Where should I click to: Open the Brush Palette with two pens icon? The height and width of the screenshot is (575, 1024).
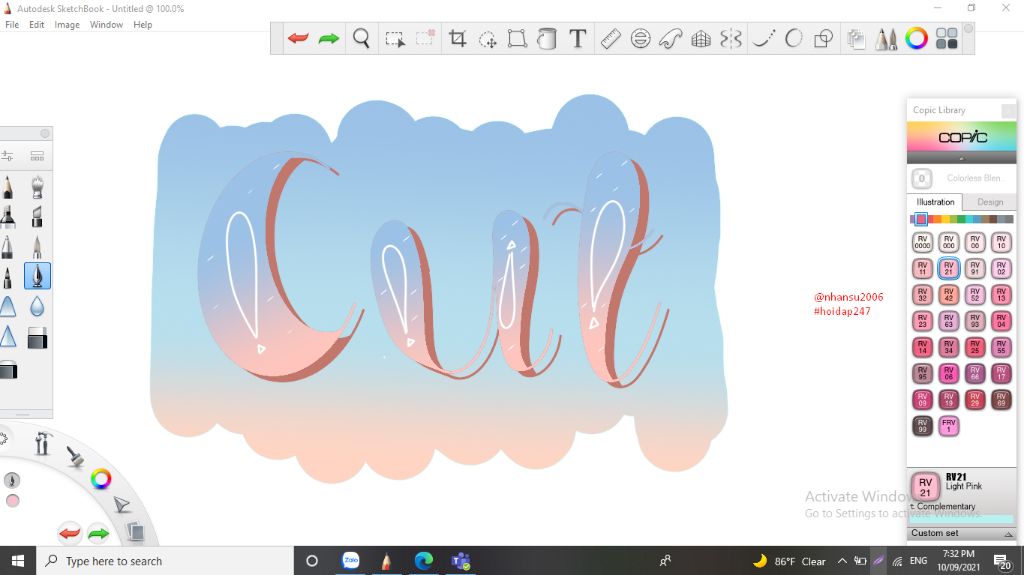coord(886,39)
